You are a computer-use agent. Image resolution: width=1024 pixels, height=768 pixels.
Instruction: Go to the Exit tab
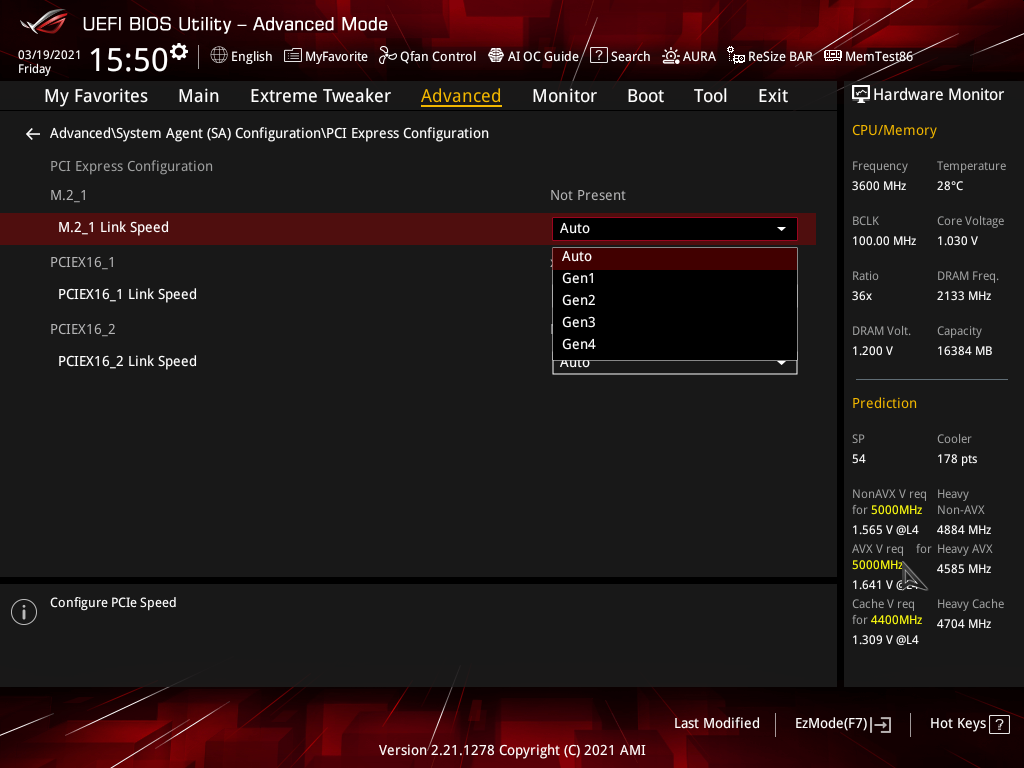[x=773, y=96]
